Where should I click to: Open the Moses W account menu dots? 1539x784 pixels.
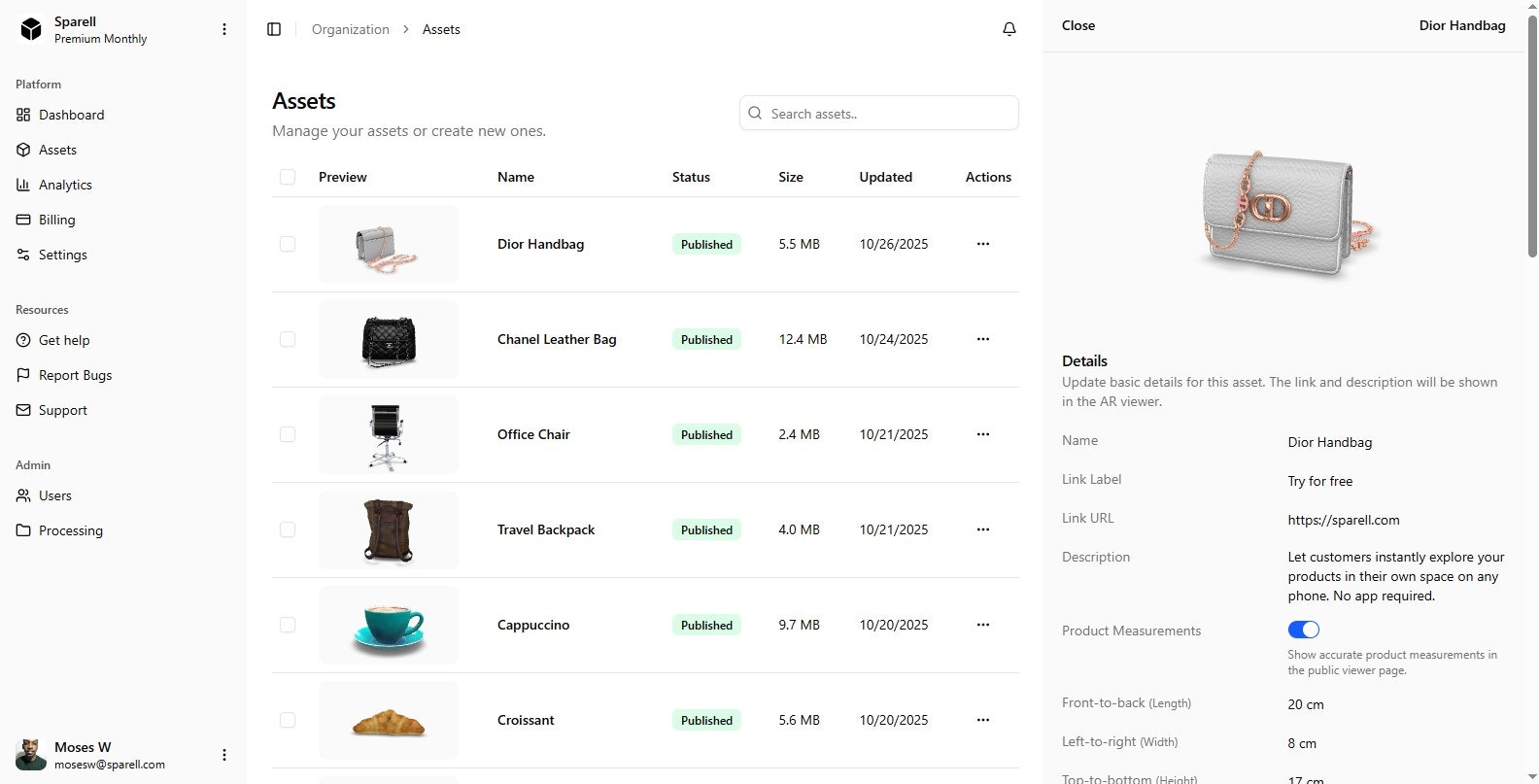[x=224, y=755]
